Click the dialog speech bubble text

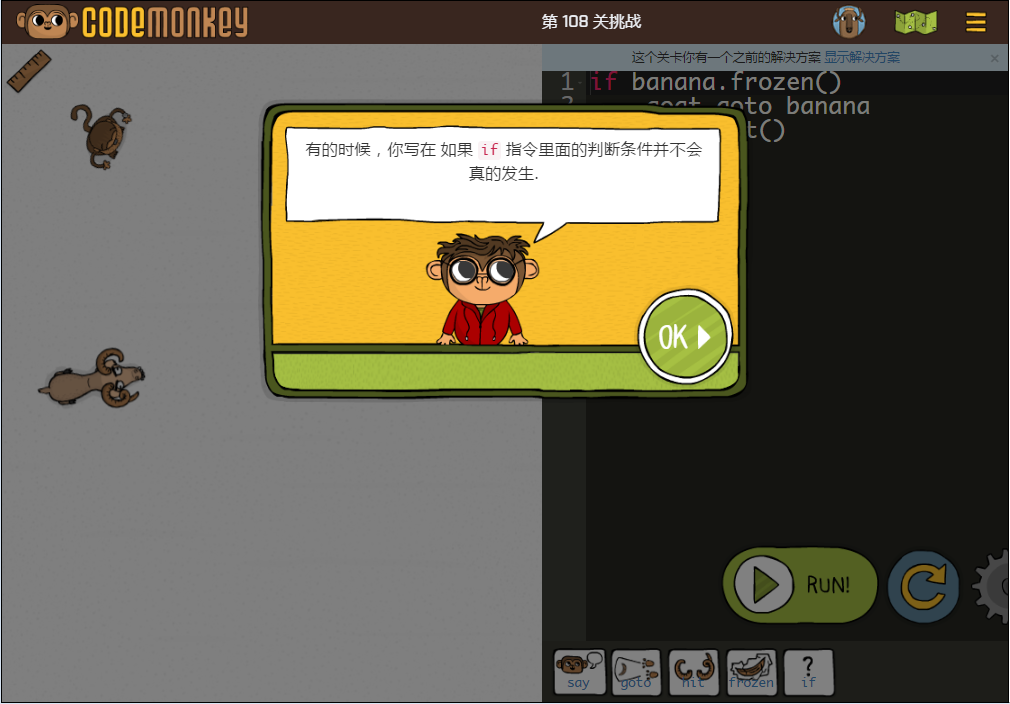pyautogui.click(x=503, y=161)
